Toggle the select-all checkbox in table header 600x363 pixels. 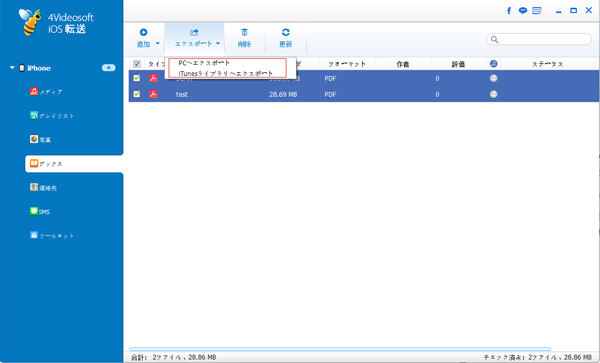click(137, 64)
